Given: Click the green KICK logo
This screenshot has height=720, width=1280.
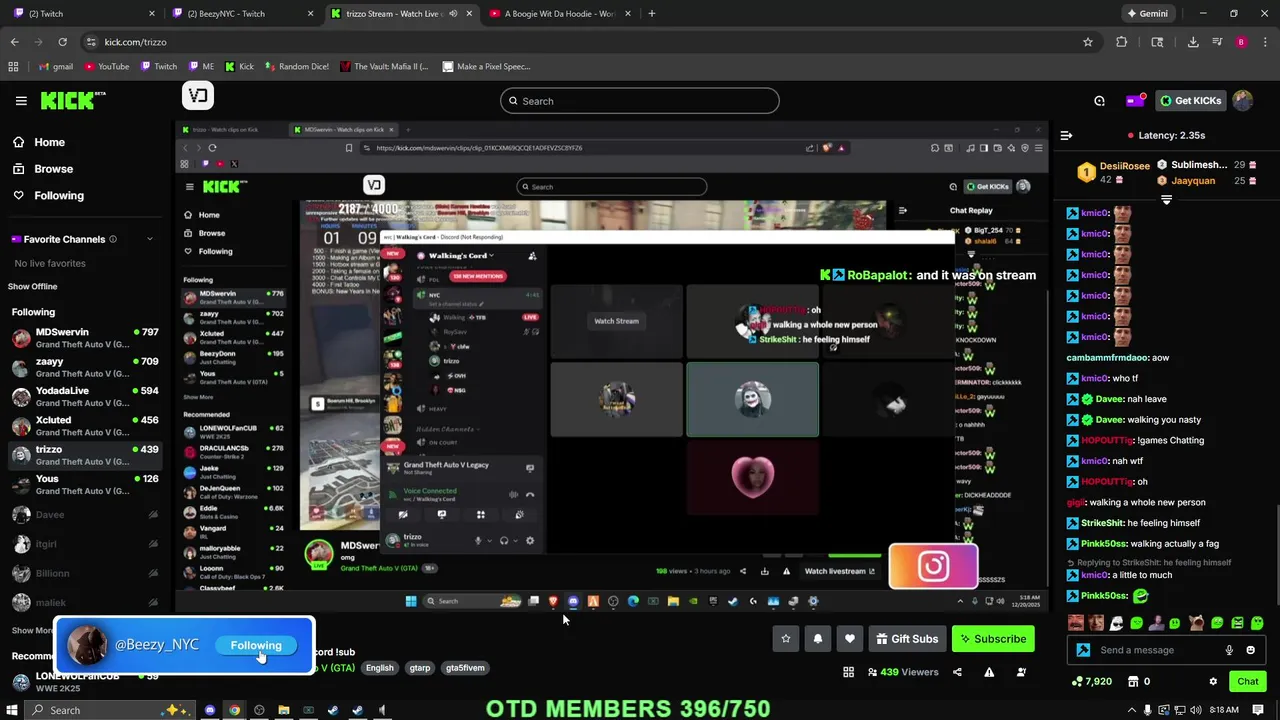Looking at the screenshot, I should tap(72, 100).
